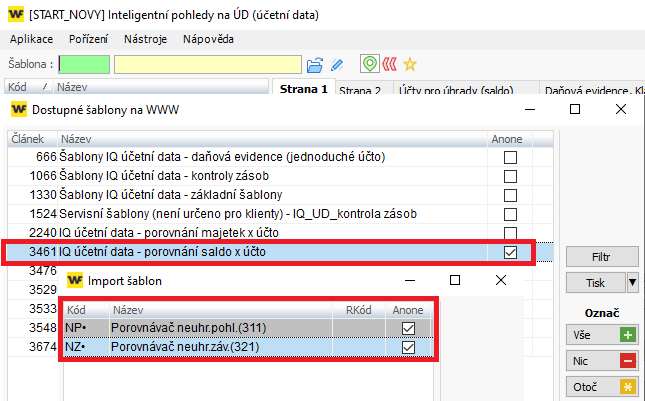Open the Tisk dropdown arrow
Viewport: 645px width, 401px height.
click(x=633, y=282)
